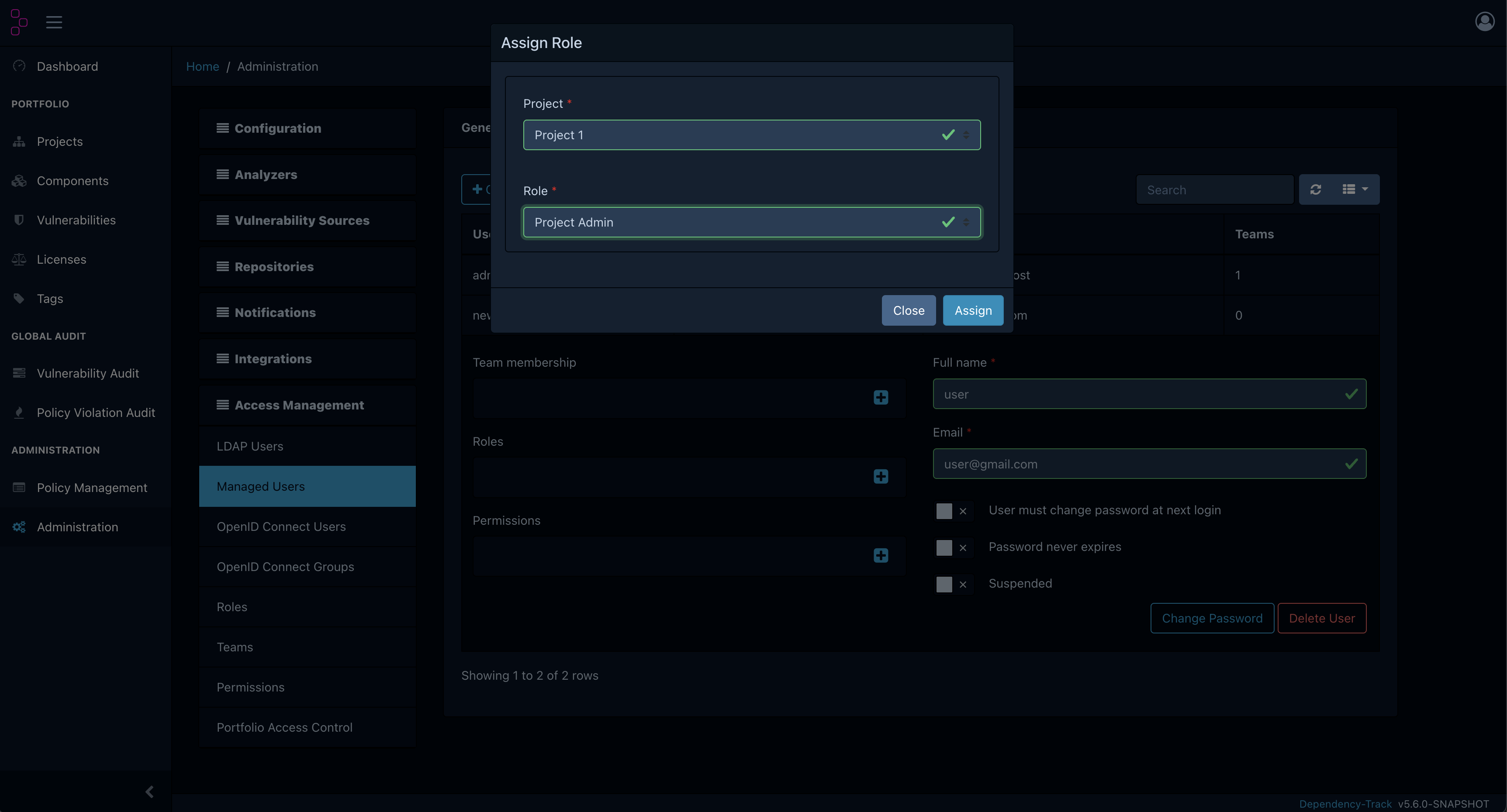Select Managed Users menu item
This screenshot has width=1507, height=812.
point(307,486)
